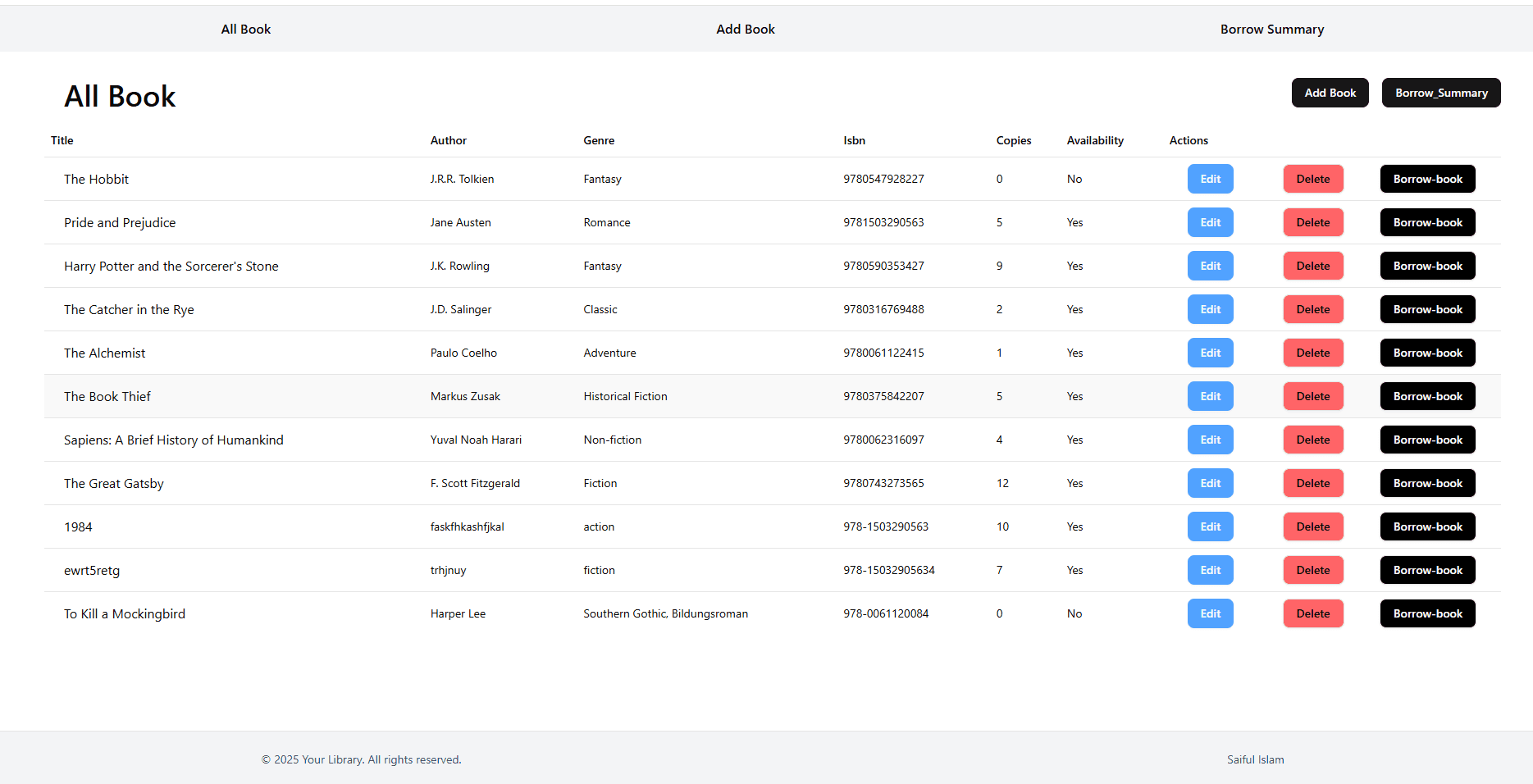Edit The Hobbit entry
The width and height of the screenshot is (1533, 784).
click(1210, 179)
